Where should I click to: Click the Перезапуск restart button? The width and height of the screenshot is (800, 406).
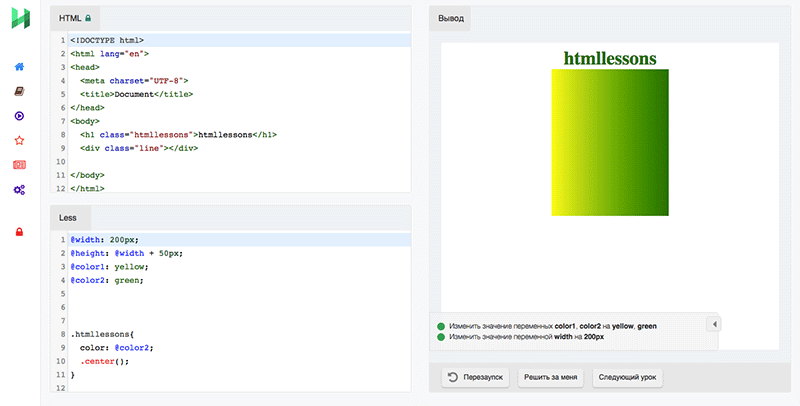478,377
